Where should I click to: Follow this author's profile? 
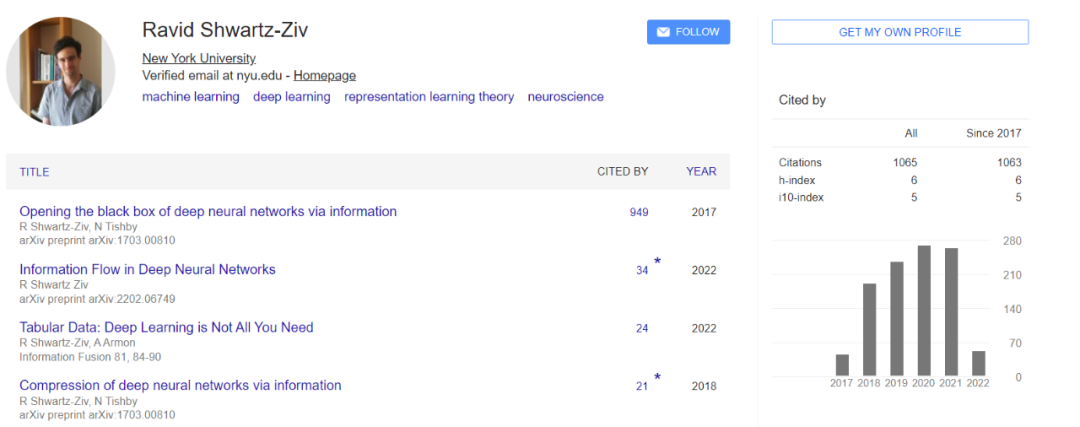[688, 32]
